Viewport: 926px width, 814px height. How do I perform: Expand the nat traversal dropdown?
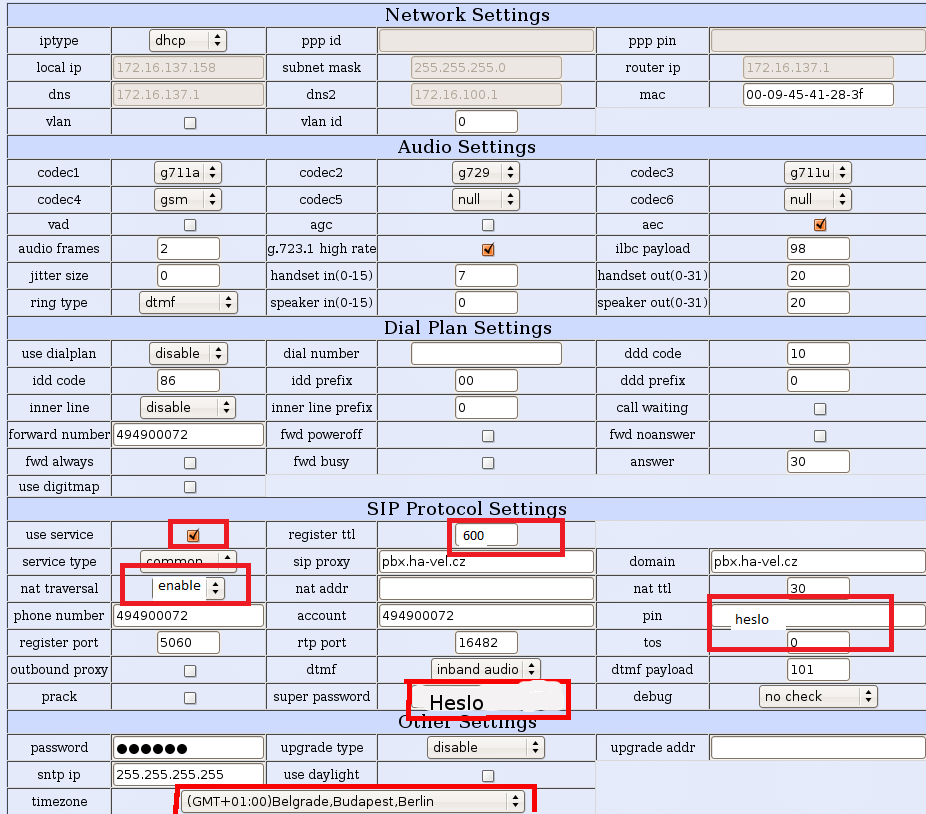tap(188, 587)
